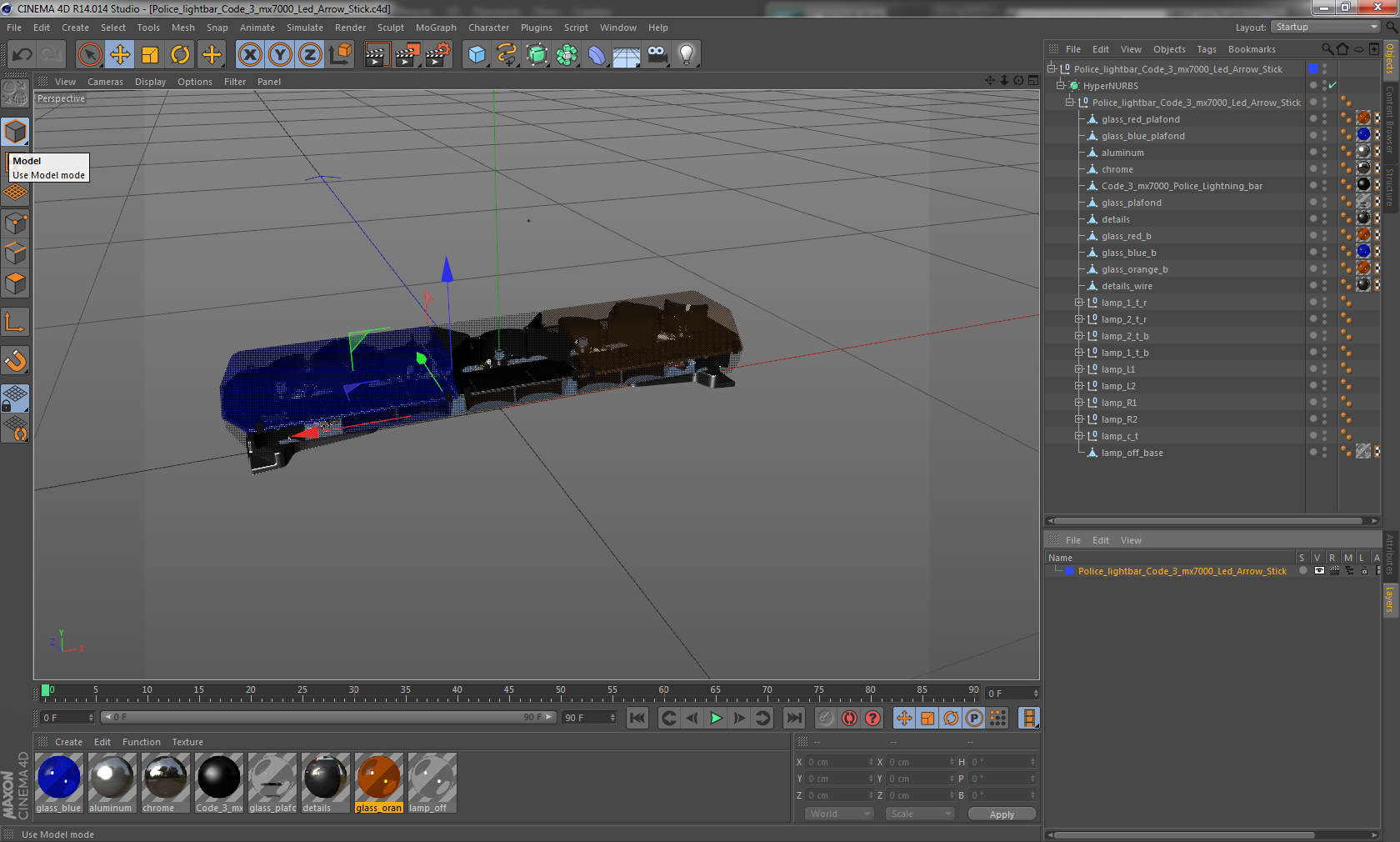Add a Light object
Screen dimensions: 1400x842
[687, 55]
